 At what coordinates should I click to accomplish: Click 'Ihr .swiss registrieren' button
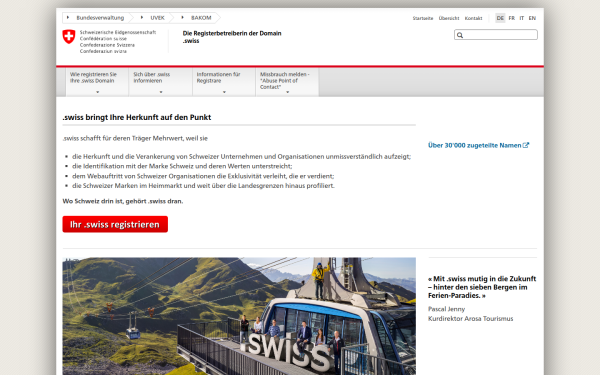coord(115,224)
